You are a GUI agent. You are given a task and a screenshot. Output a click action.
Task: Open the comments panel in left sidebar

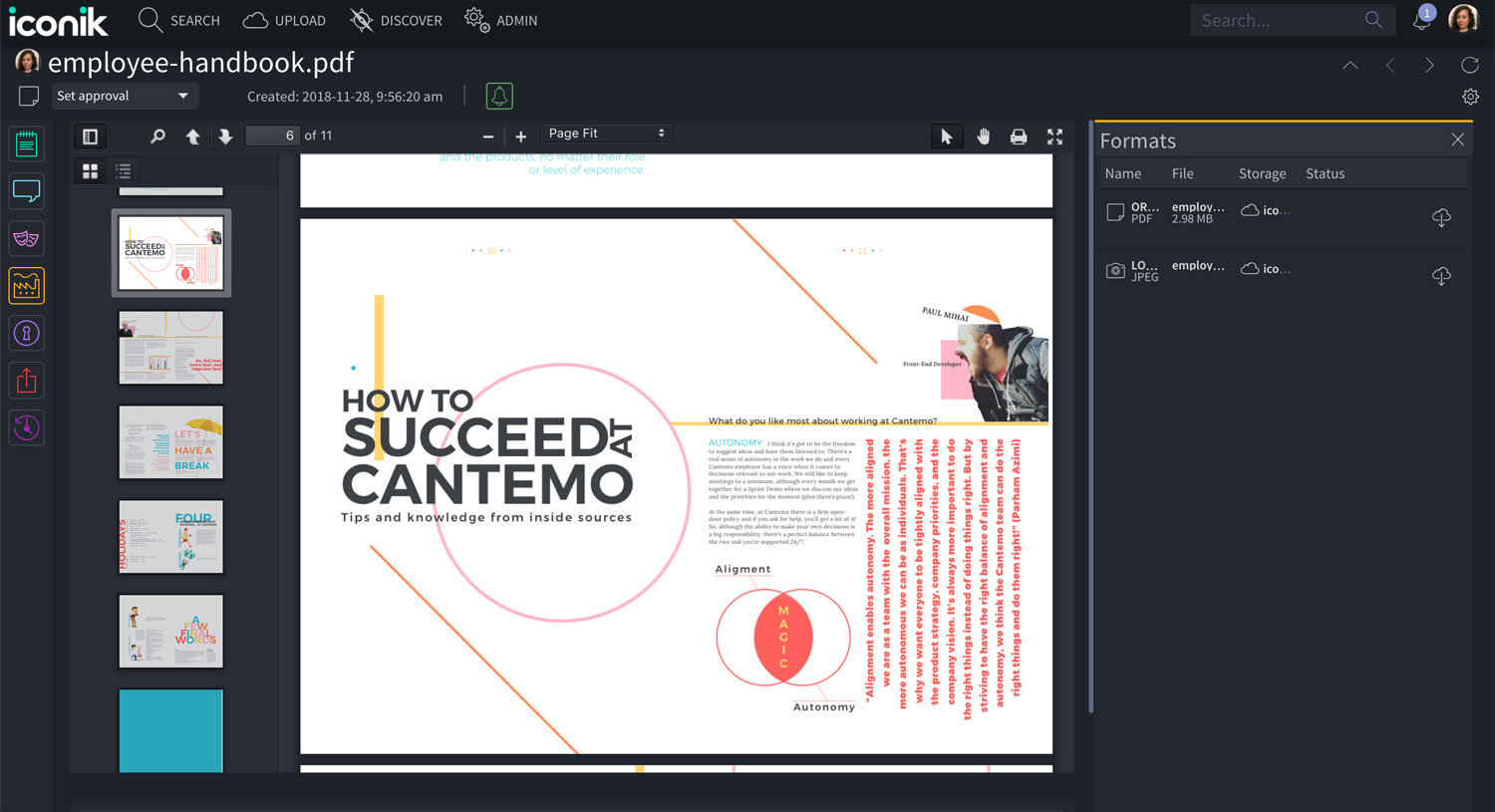pyautogui.click(x=27, y=191)
